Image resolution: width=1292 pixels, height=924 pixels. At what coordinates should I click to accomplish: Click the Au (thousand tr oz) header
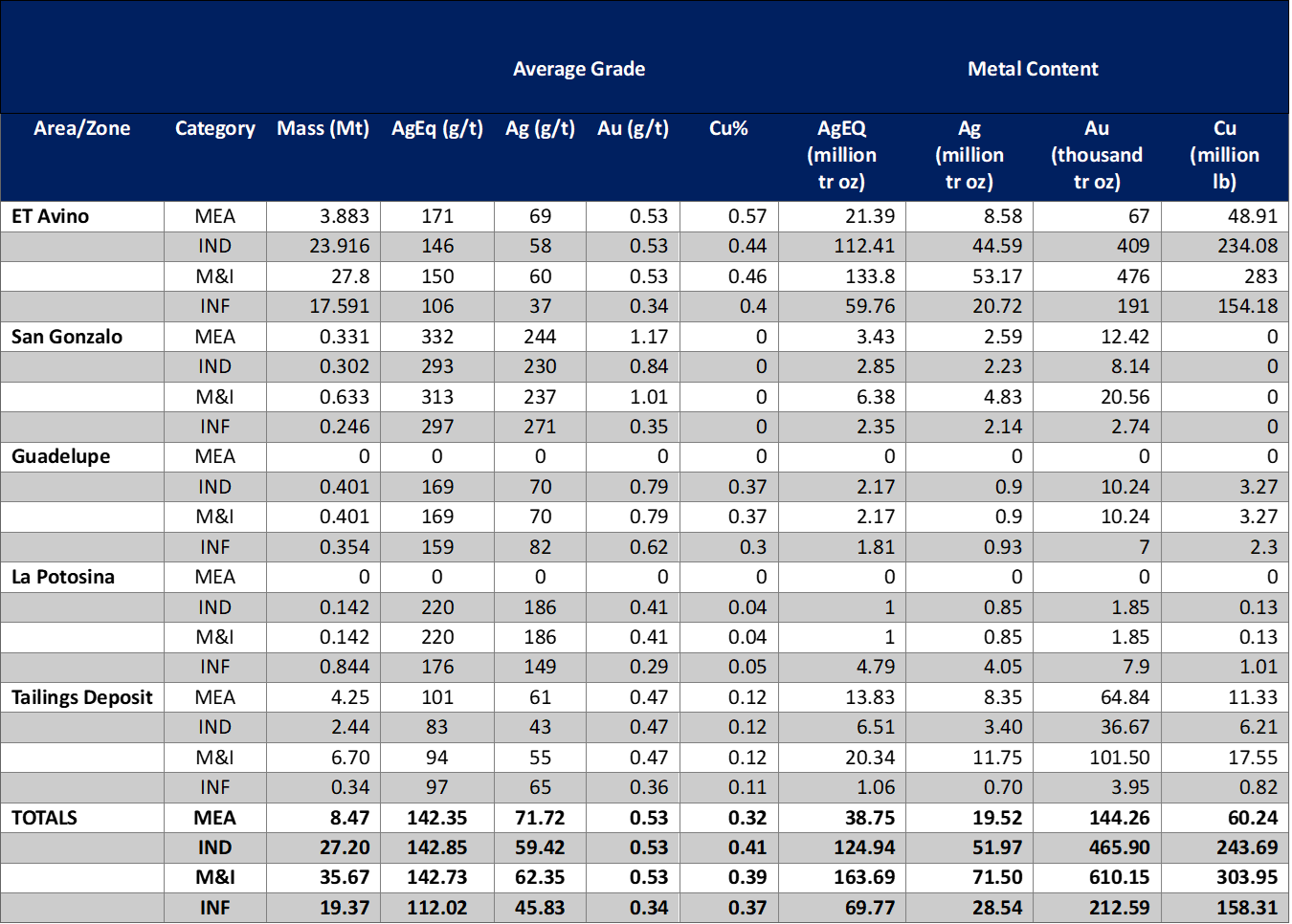click(x=1096, y=155)
